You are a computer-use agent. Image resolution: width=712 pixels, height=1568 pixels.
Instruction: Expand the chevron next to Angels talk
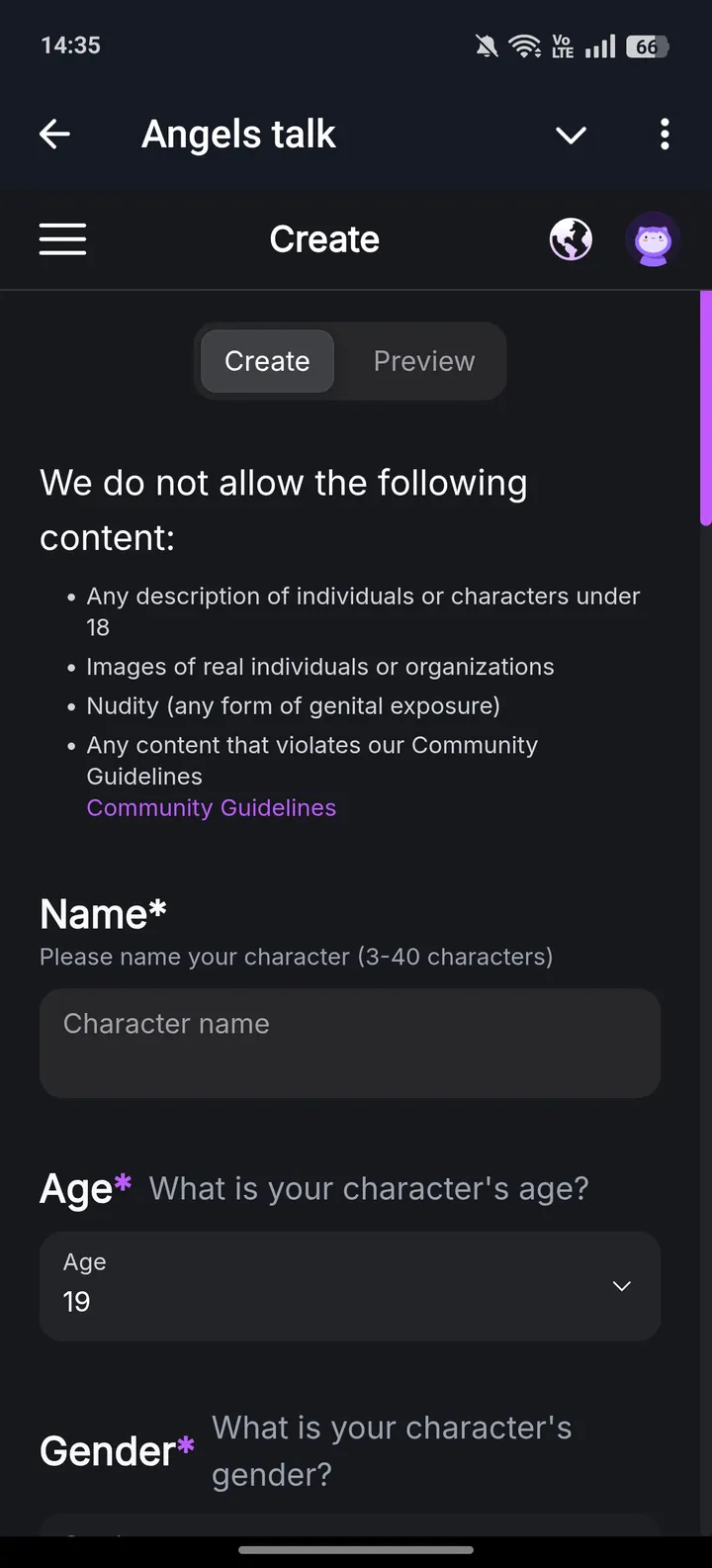point(571,135)
